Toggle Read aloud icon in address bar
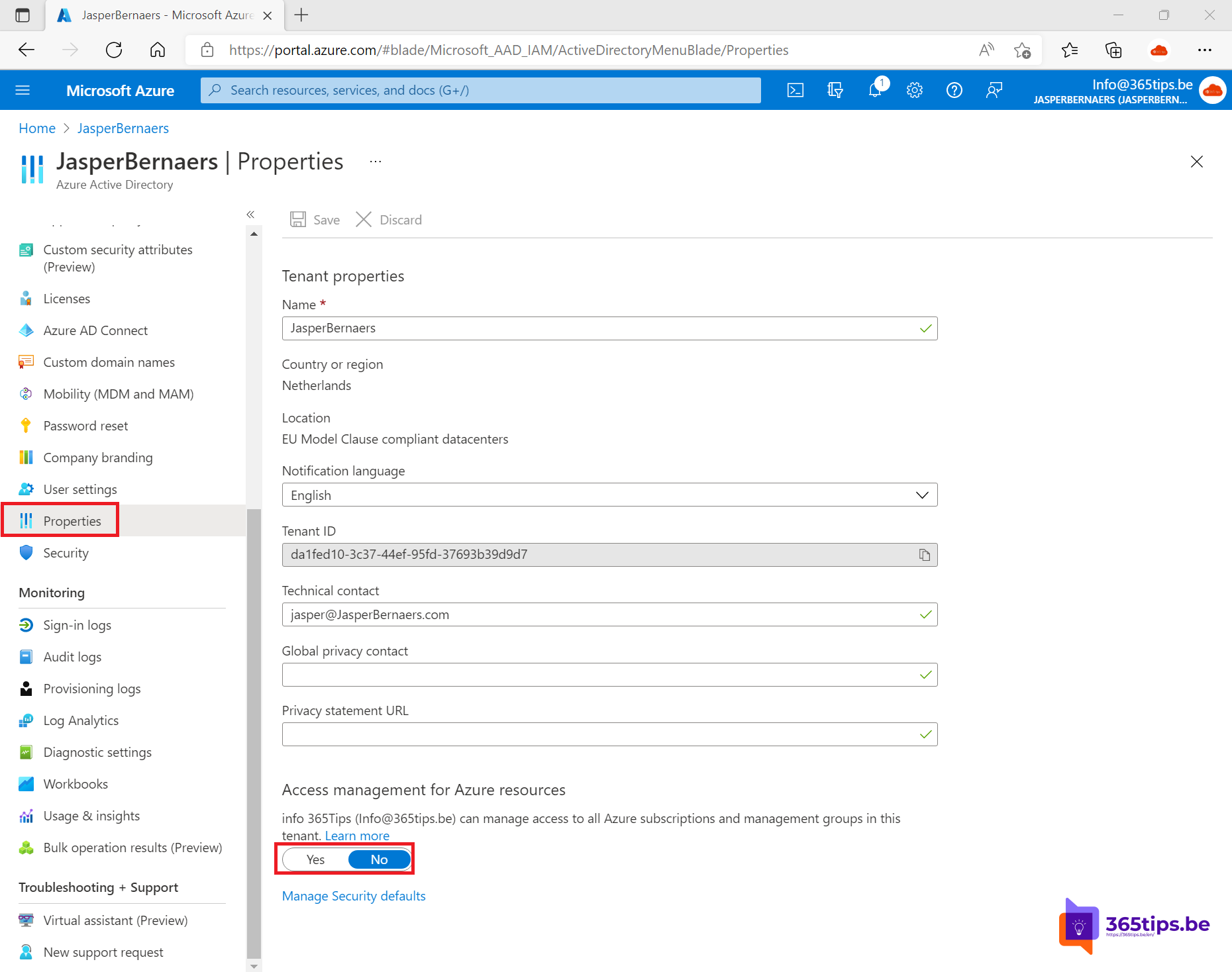1232x972 pixels. click(x=986, y=50)
